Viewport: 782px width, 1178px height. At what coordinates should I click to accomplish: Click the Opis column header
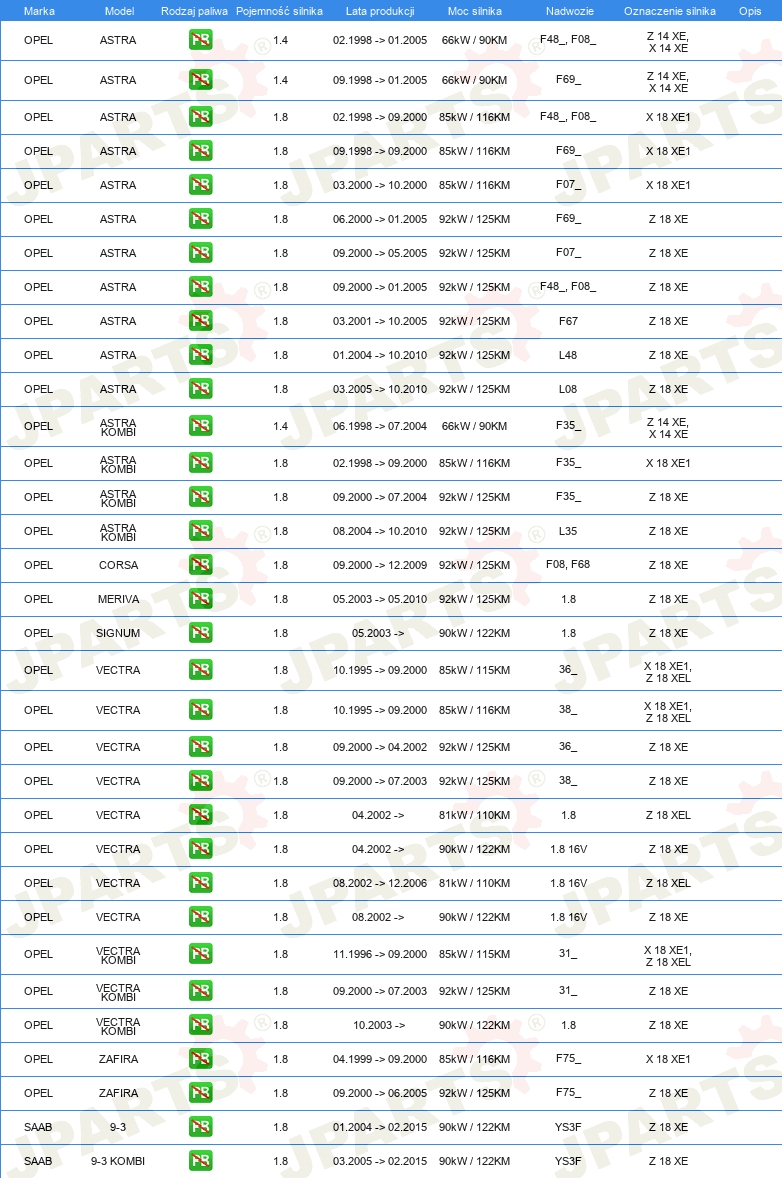[750, 11]
